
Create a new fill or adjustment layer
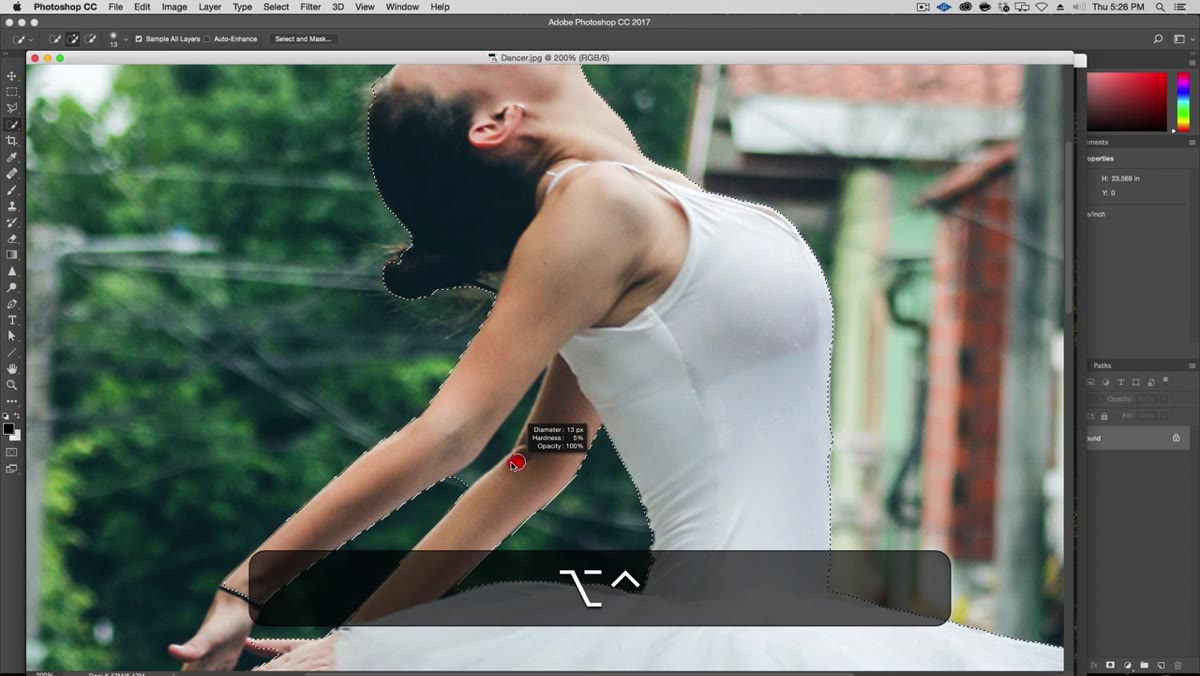point(1127,665)
